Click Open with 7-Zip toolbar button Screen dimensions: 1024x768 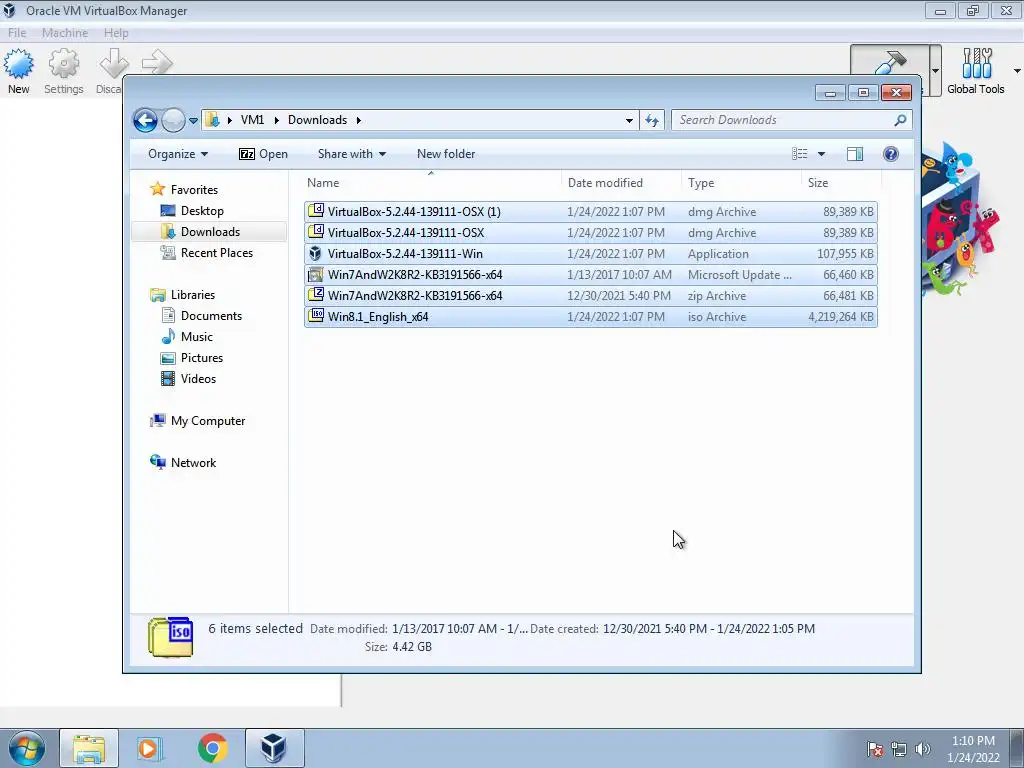point(263,154)
